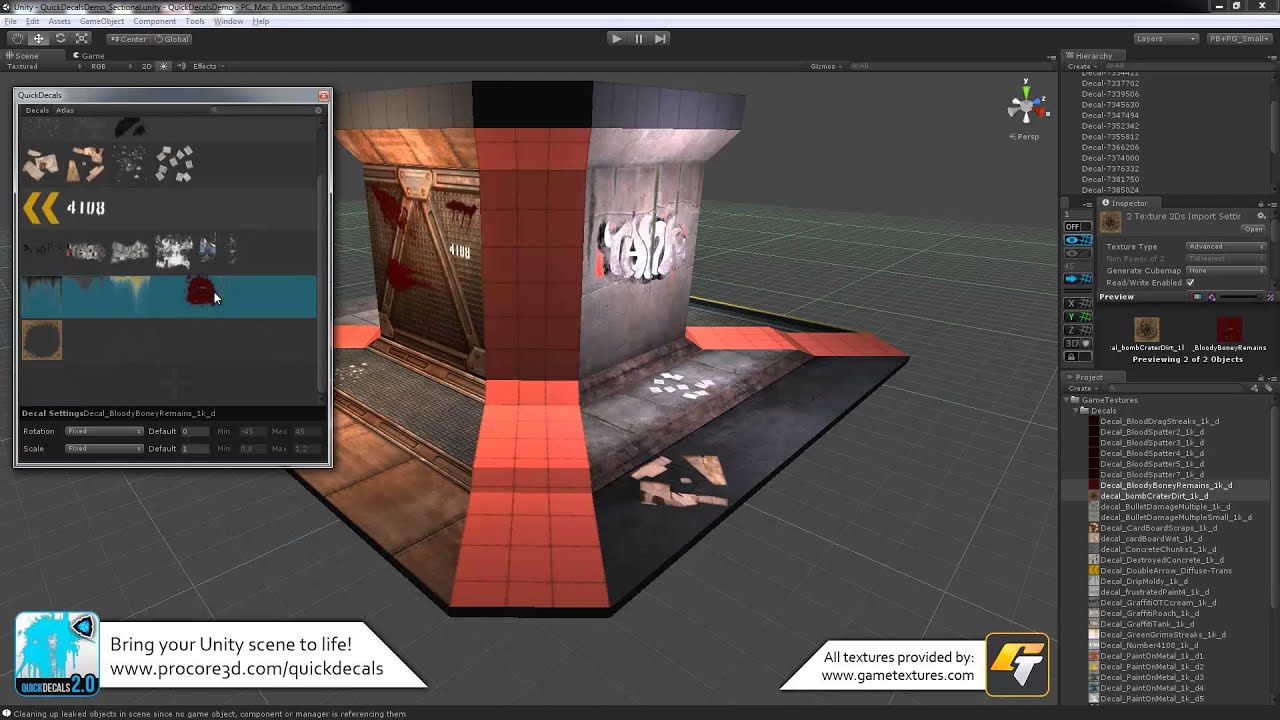Click the Step frame button
1280x720 pixels.
tap(660, 38)
